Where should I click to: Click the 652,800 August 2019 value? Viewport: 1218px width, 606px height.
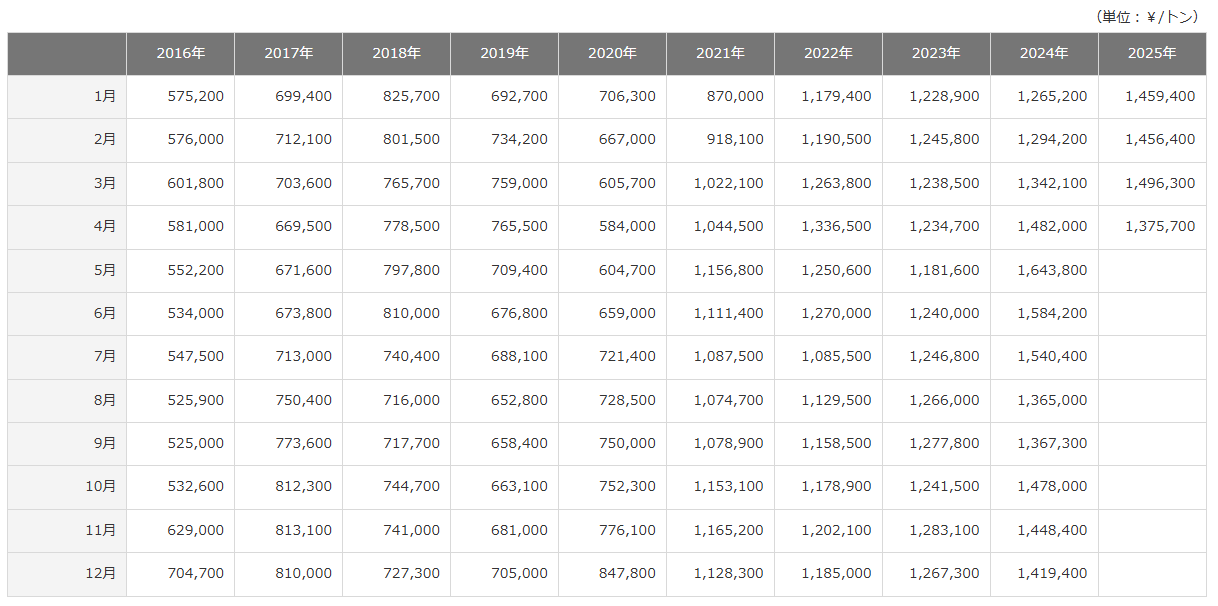(521, 400)
